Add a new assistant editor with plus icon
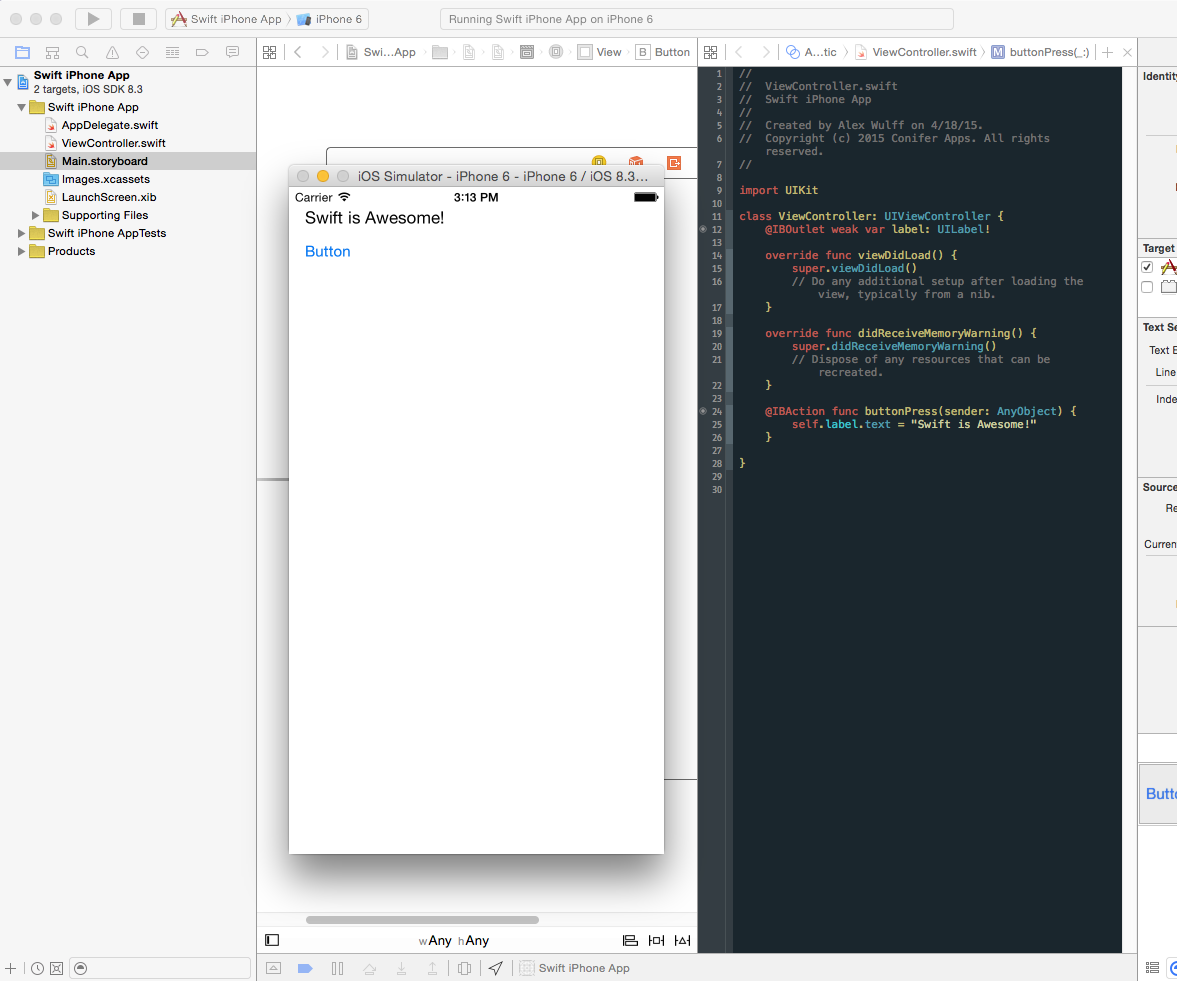The height and width of the screenshot is (981, 1177). pos(1107,53)
